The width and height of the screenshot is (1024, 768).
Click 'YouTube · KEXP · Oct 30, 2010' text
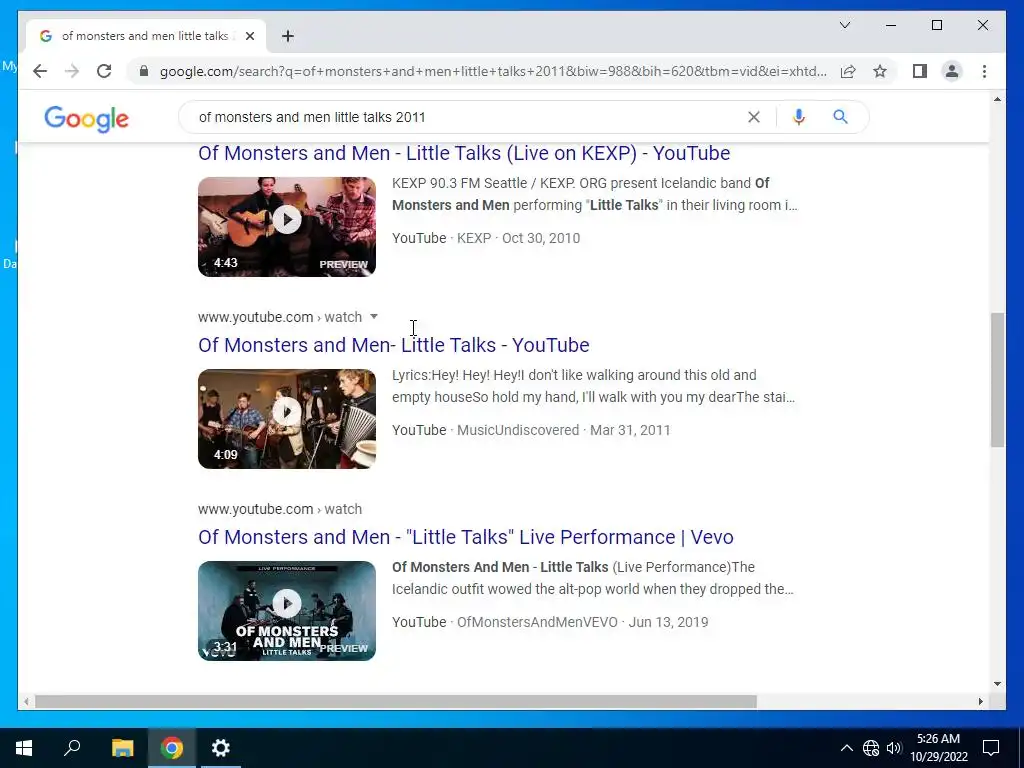click(x=486, y=238)
